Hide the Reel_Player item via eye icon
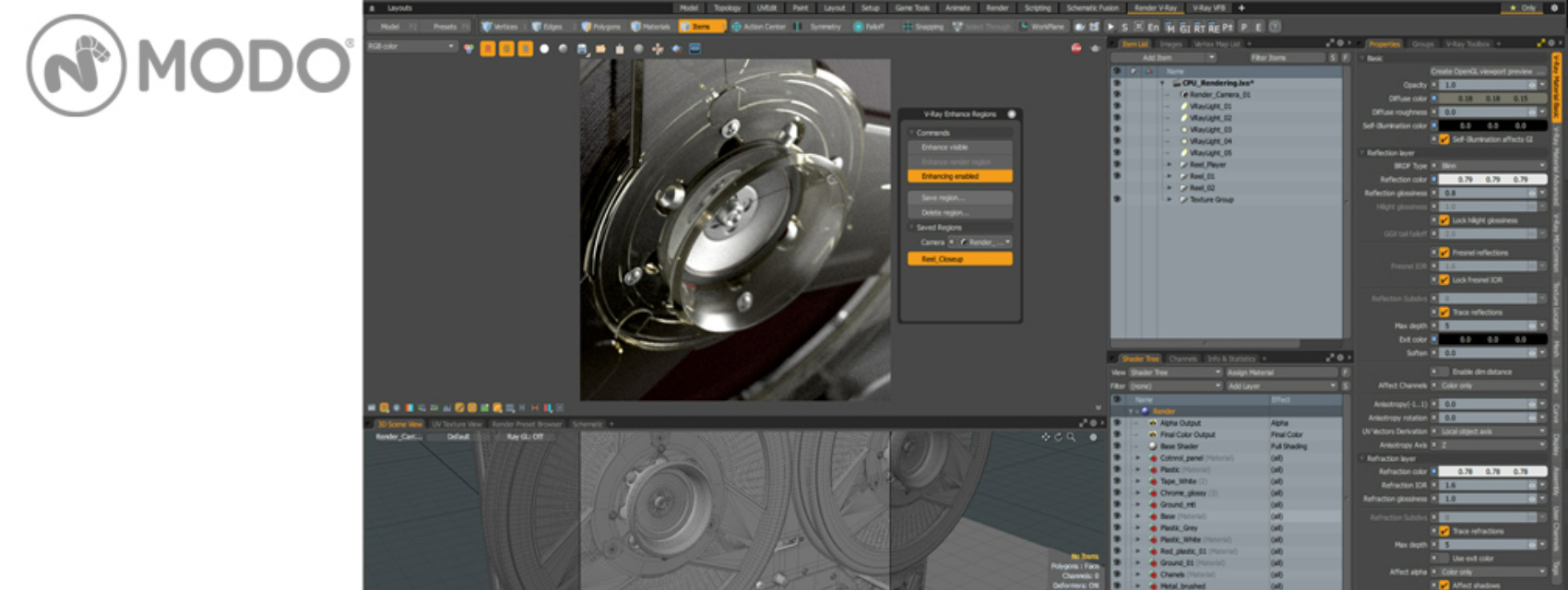The height and width of the screenshot is (590, 1568). [x=1117, y=164]
